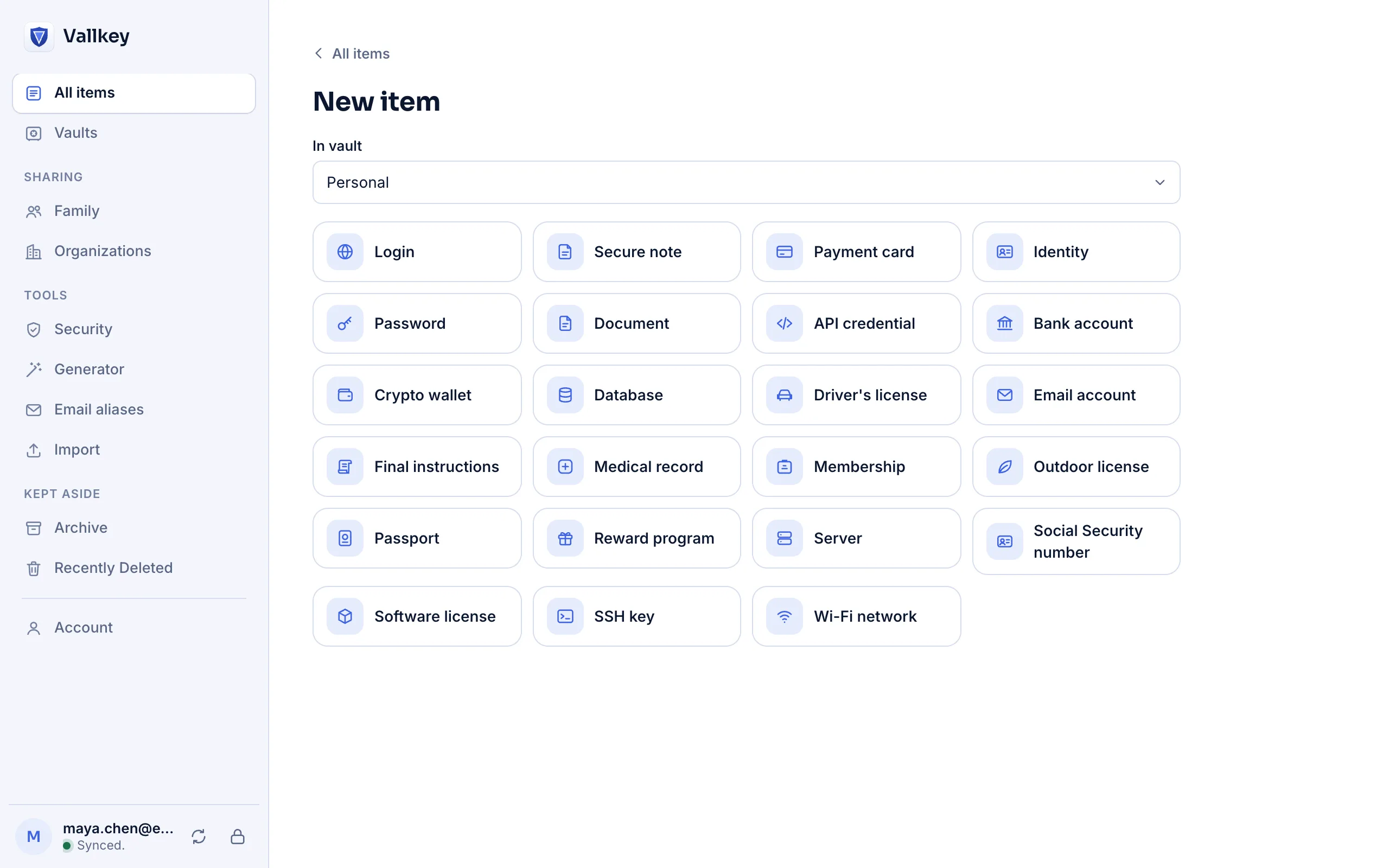The image size is (1389, 868).
Task: Click the API credential code icon
Action: [785, 323]
